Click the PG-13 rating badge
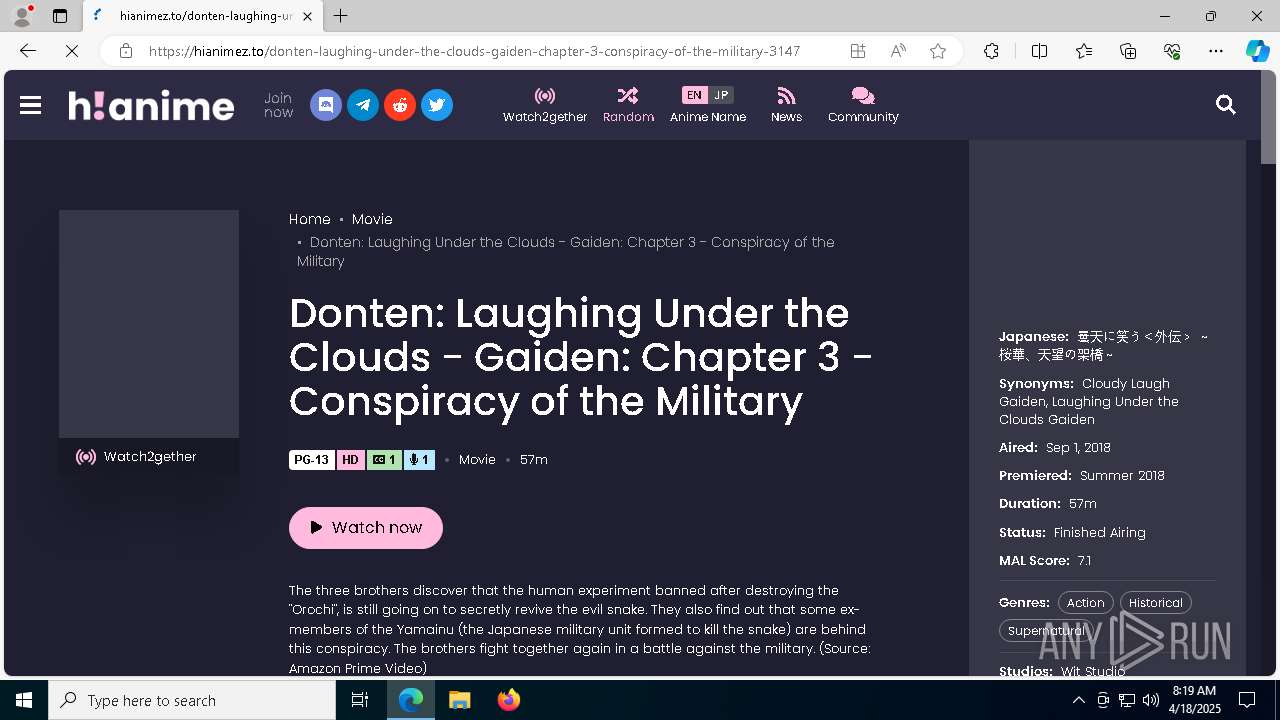The height and width of the screenshot is (720, 1280). (312, 460)
